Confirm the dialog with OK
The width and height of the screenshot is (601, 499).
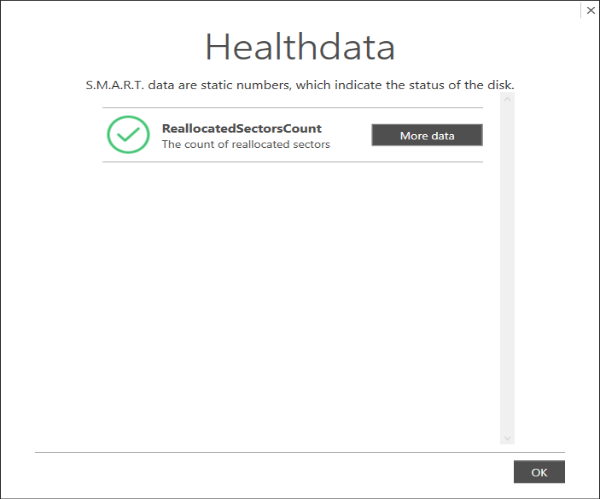(x=539, y=472)
